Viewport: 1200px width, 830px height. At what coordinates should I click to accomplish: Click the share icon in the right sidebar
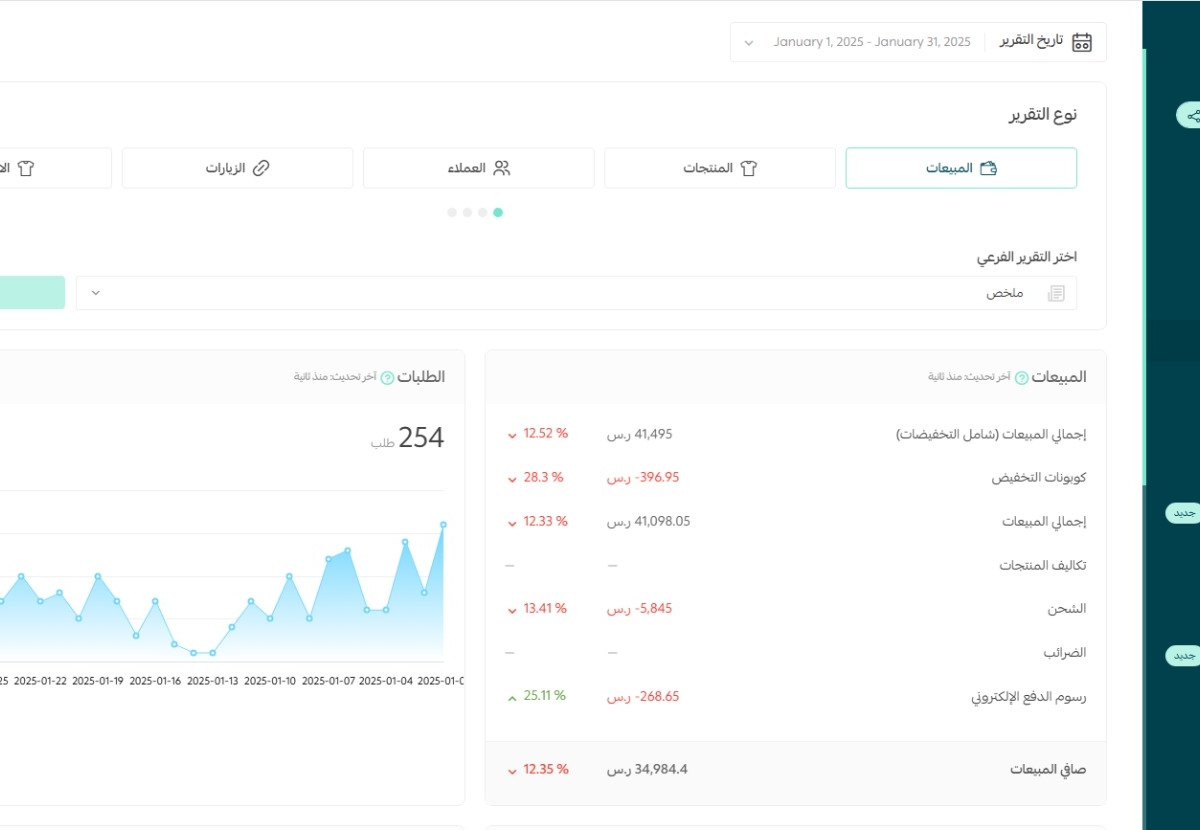pyautogui.click(x=1191, y=115)
